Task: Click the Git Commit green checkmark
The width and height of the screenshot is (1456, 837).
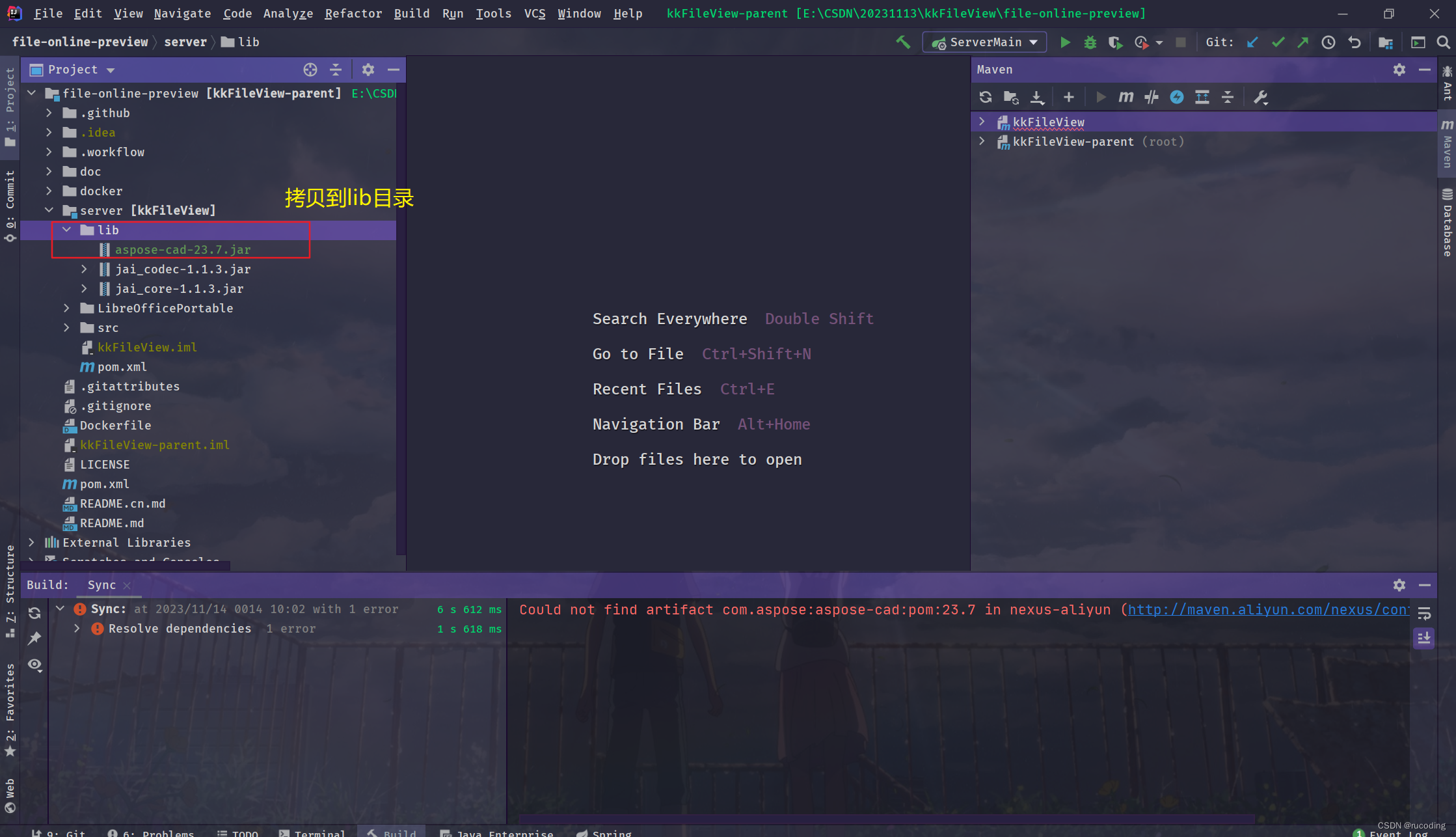Action: [1278, 42]
